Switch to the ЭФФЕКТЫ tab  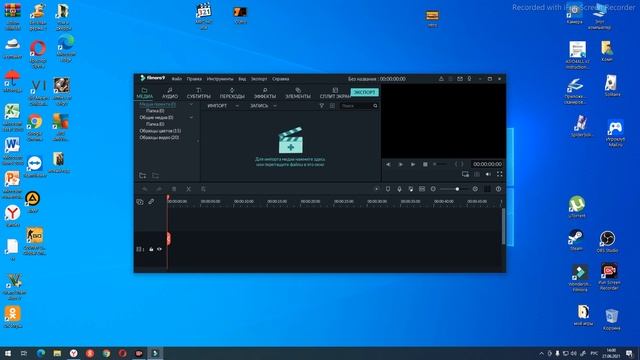(x=265, y=93)
